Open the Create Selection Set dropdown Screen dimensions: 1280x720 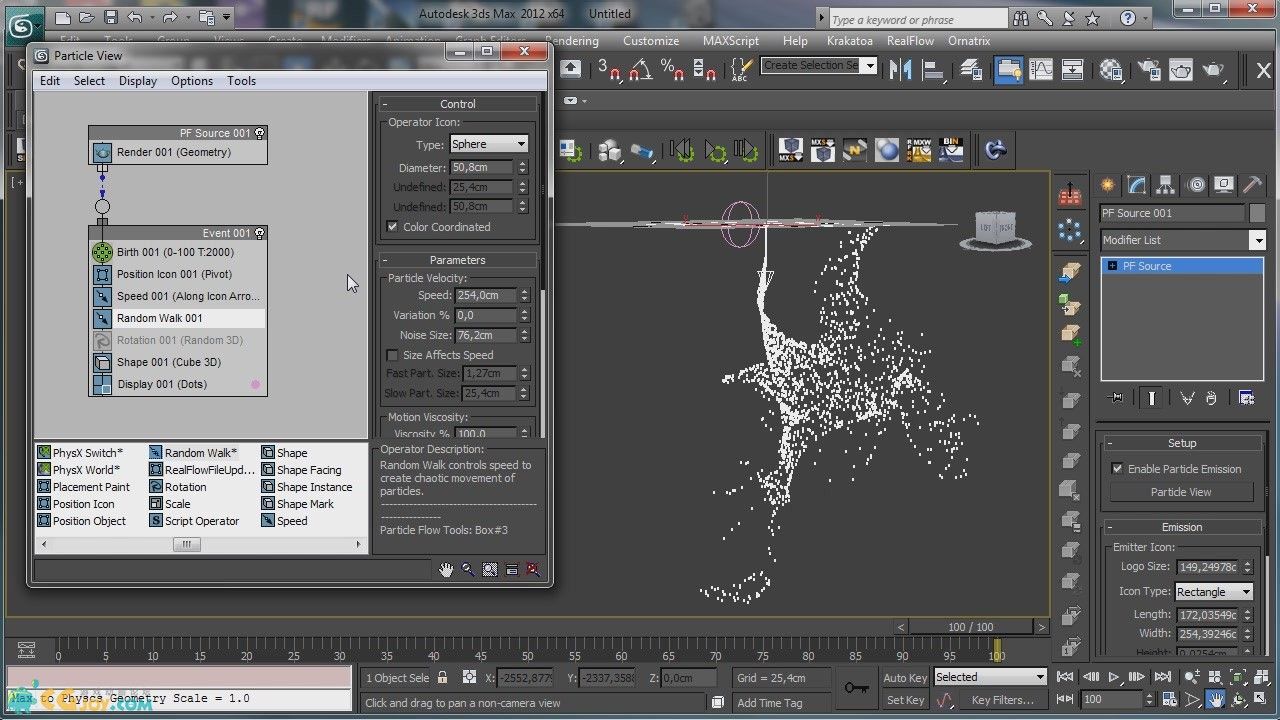[819, 65]
